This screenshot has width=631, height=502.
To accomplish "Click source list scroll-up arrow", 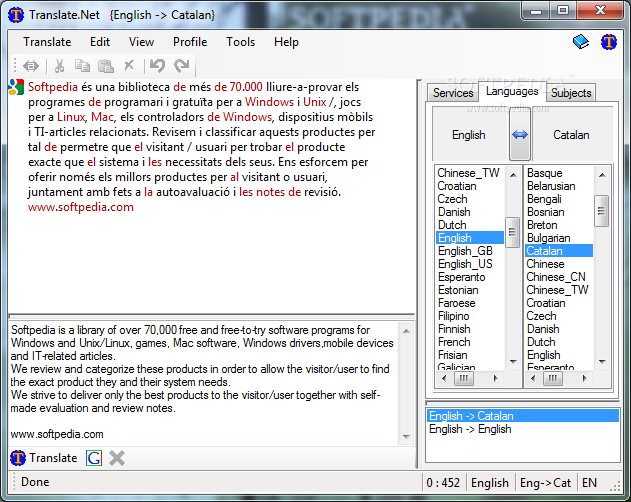I will (x=513, y=174).
